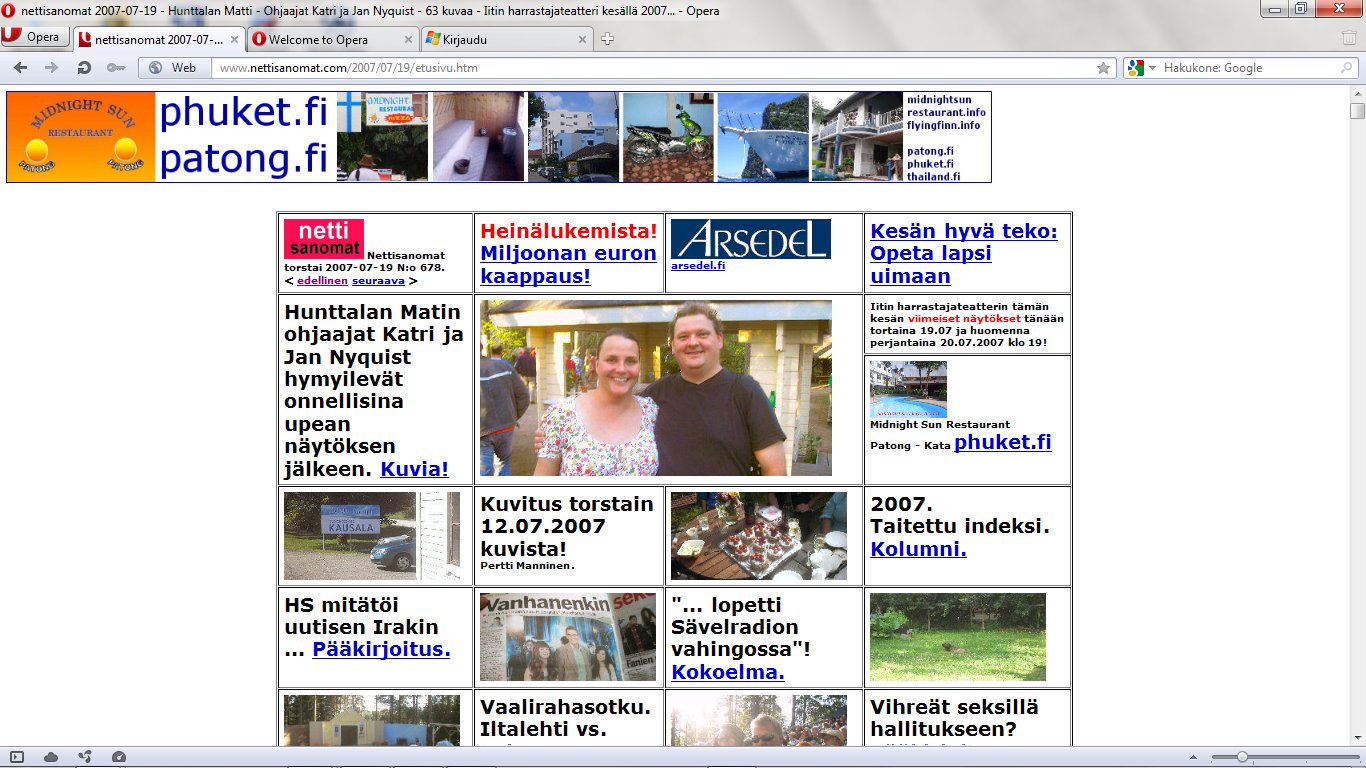Viewport: 1366px width, 768px height.
Task: Click the Opera Unite share icon
Action: [x=85, y=757]
